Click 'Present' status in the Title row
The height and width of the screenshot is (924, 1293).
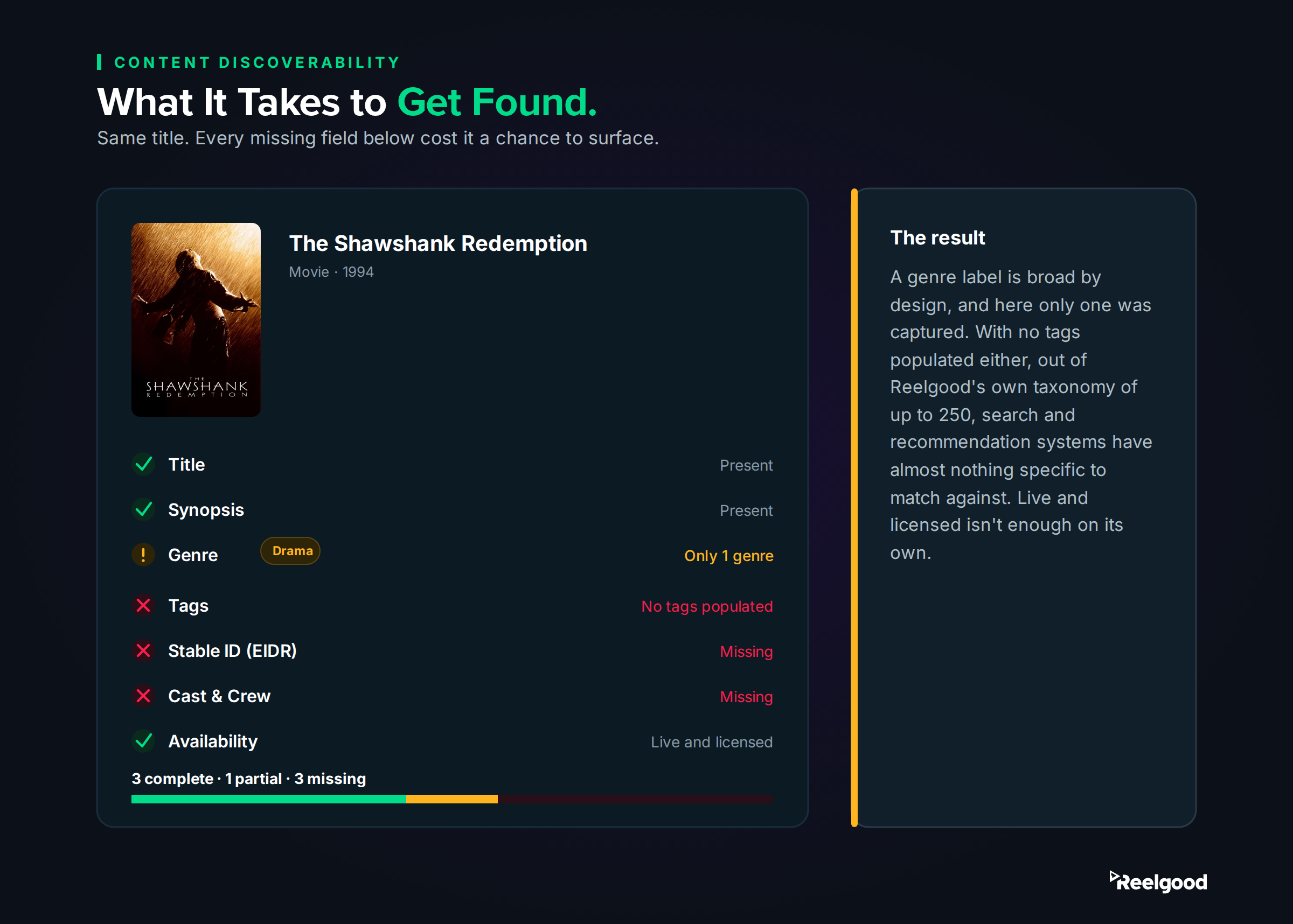pos(746,465)
